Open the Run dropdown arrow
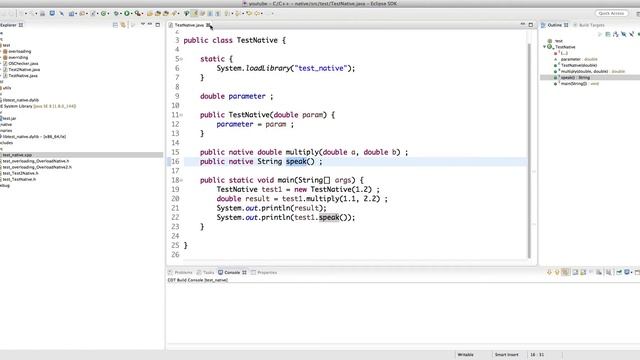Viewport: 640px width, 360px height. tap(131, 13)
